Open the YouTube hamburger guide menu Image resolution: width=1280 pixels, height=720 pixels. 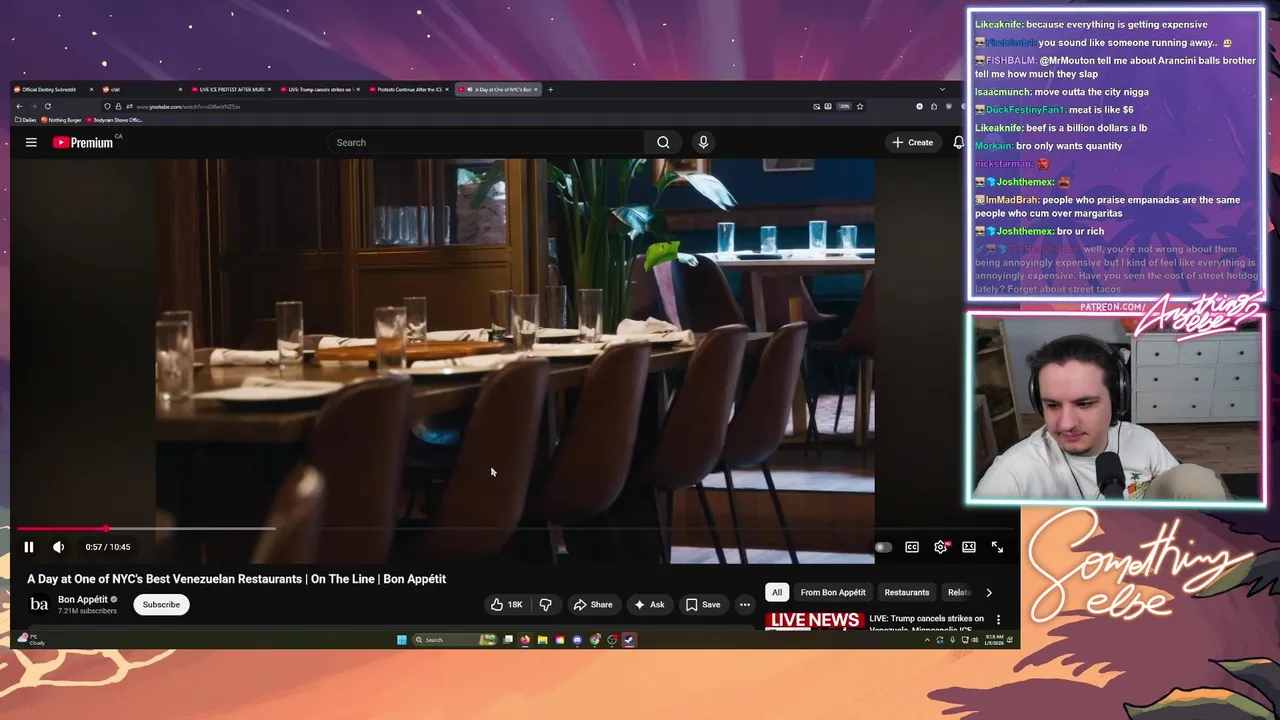pos(31,142)
